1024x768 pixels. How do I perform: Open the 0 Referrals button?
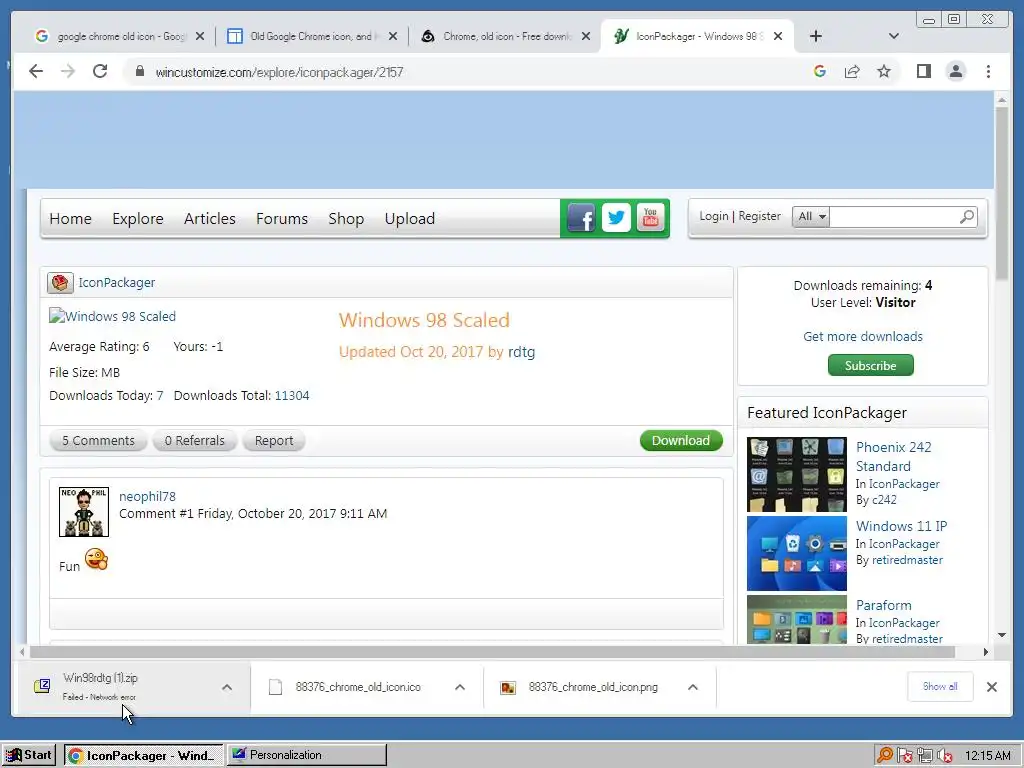[195, 441]
